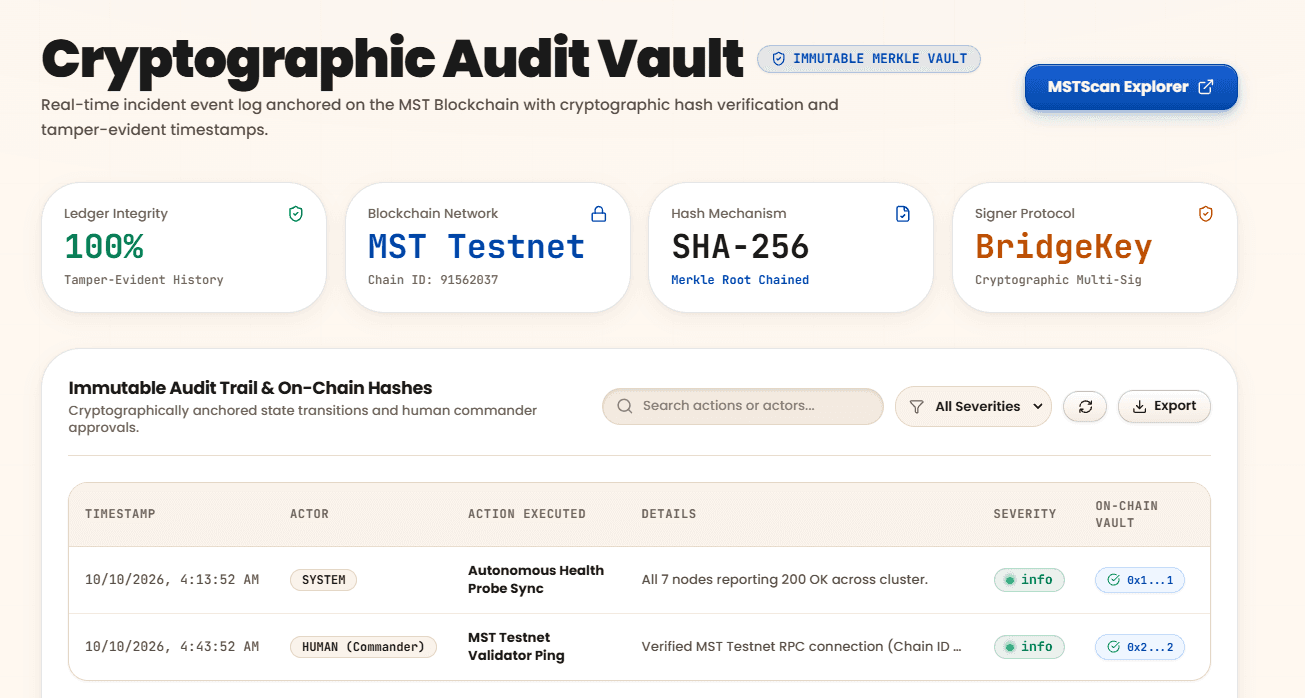1305x698 pixels.
Task: Select the HUMAN (Commander) actor tag
Action: click(364, 647)
